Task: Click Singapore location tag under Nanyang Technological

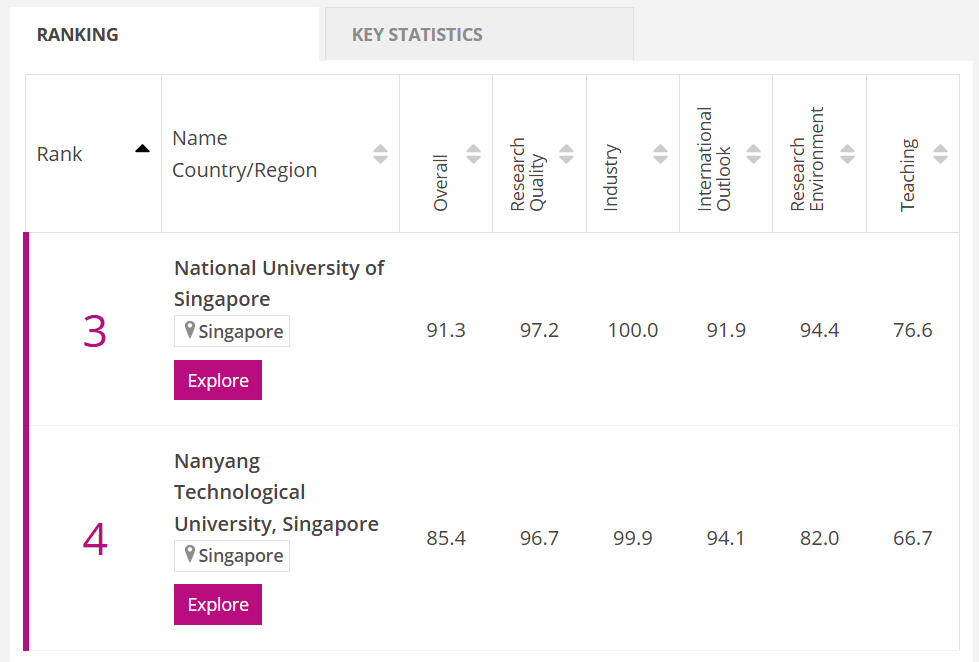Action: (232, 555)
